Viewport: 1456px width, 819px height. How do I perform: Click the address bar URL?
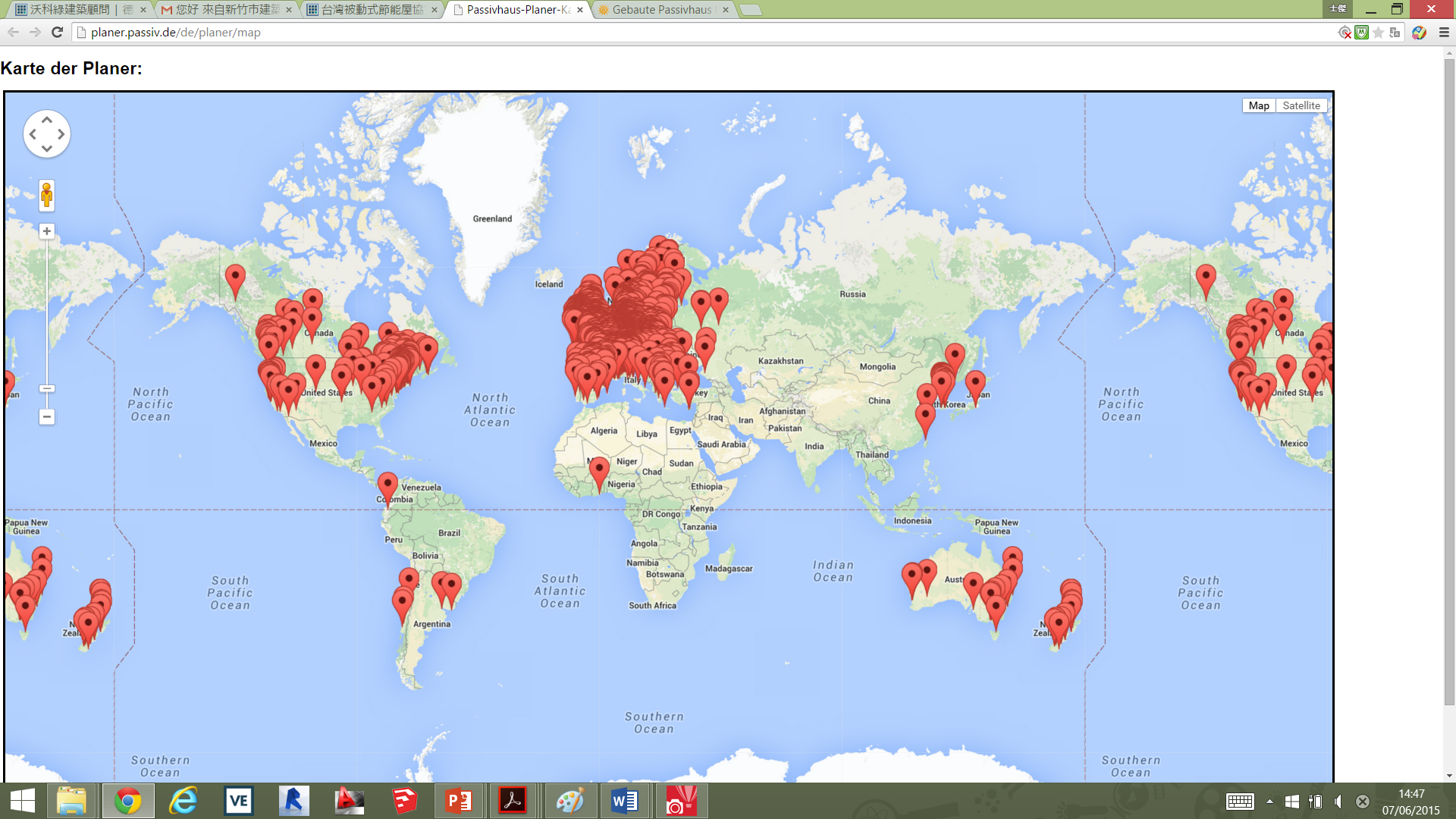click(176, 33)
